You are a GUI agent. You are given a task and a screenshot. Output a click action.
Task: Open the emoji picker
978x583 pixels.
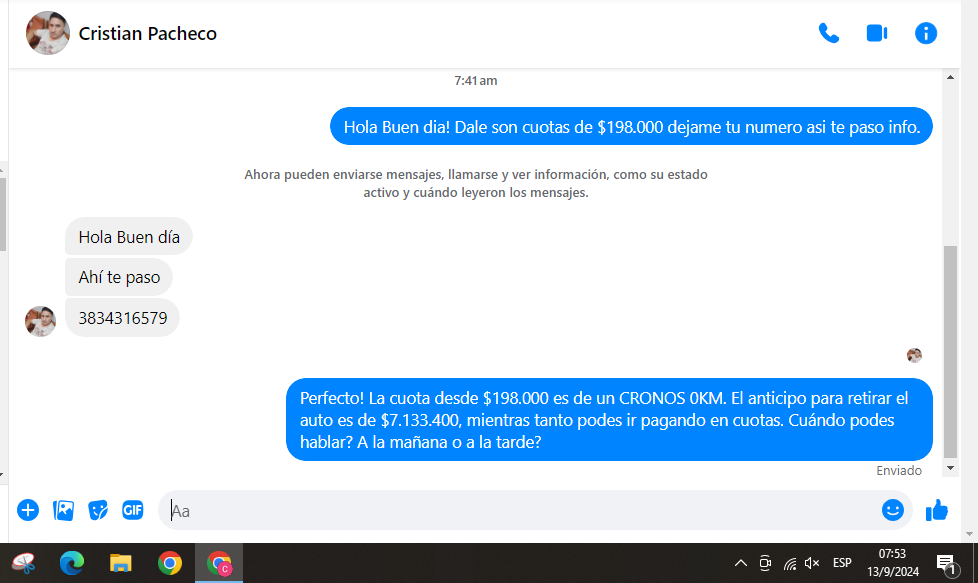click(893, 510)
